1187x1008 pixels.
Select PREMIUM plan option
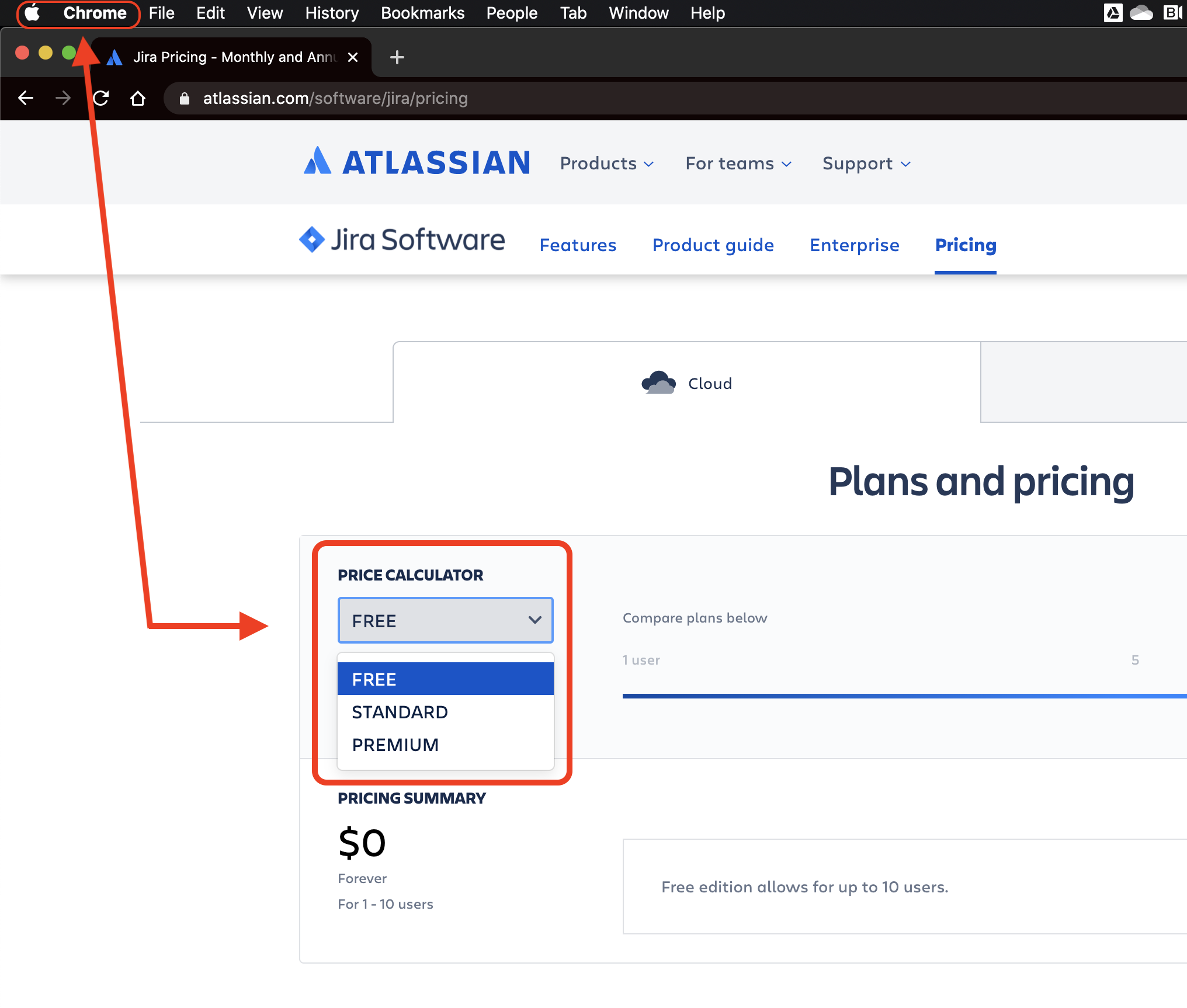[395, 745]
